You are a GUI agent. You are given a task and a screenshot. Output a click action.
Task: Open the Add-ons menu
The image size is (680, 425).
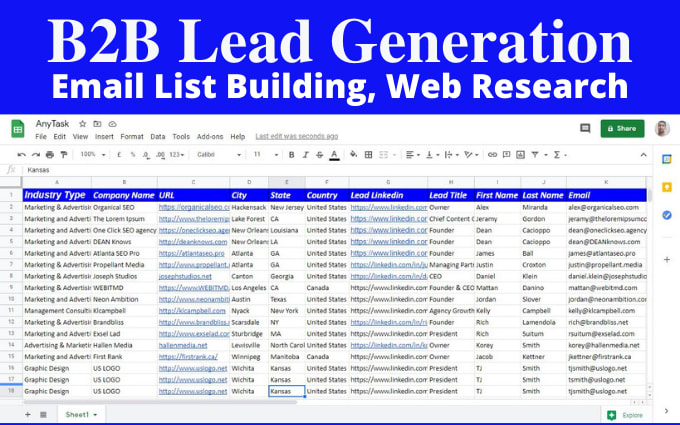click(x=210, y=137)
